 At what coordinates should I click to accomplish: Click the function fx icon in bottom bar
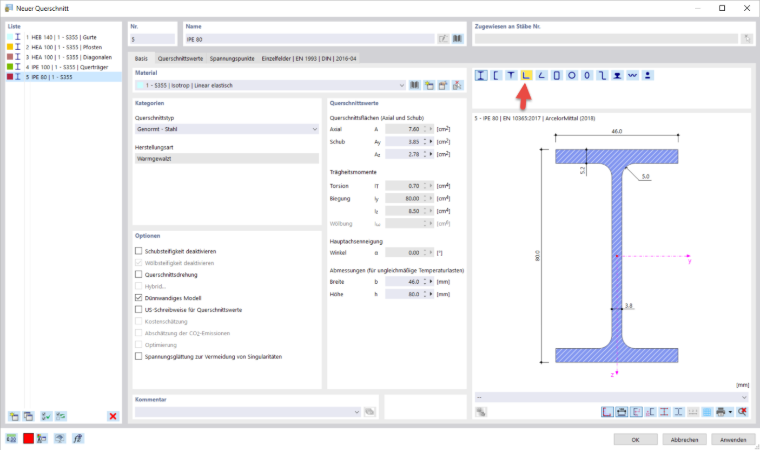pos(78,438)
